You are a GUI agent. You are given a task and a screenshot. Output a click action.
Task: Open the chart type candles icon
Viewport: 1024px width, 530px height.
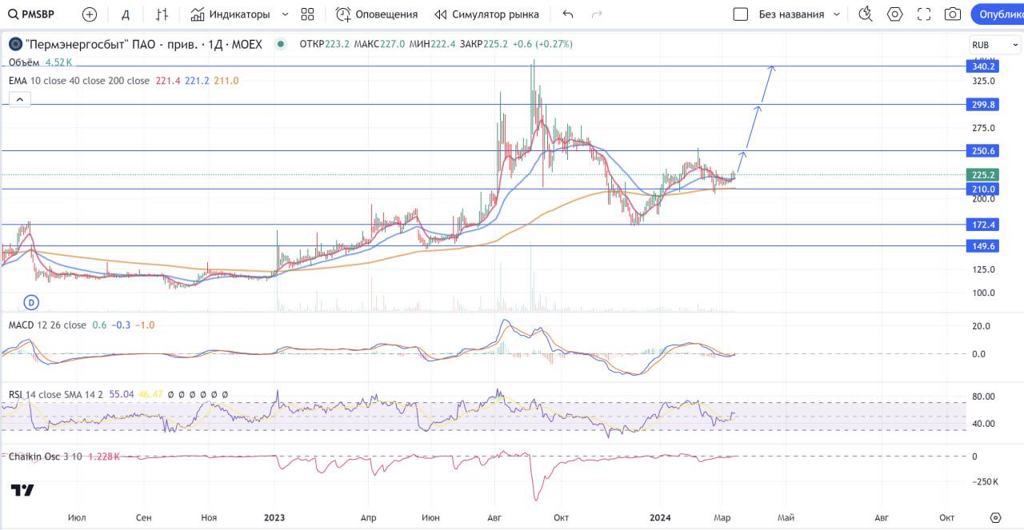pos(161,15)
